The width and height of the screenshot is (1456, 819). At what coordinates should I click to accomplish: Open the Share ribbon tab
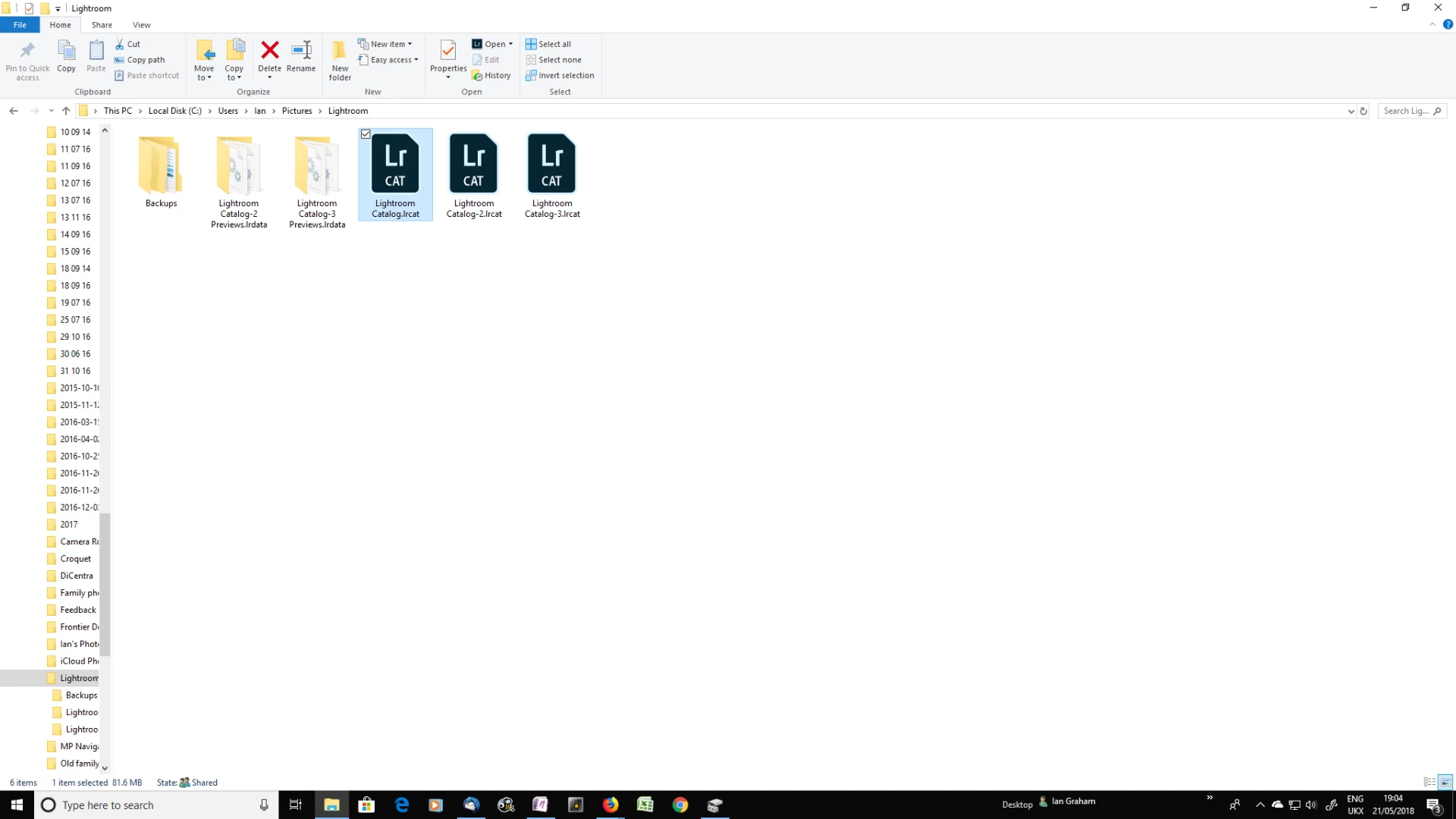pos(102,25)
